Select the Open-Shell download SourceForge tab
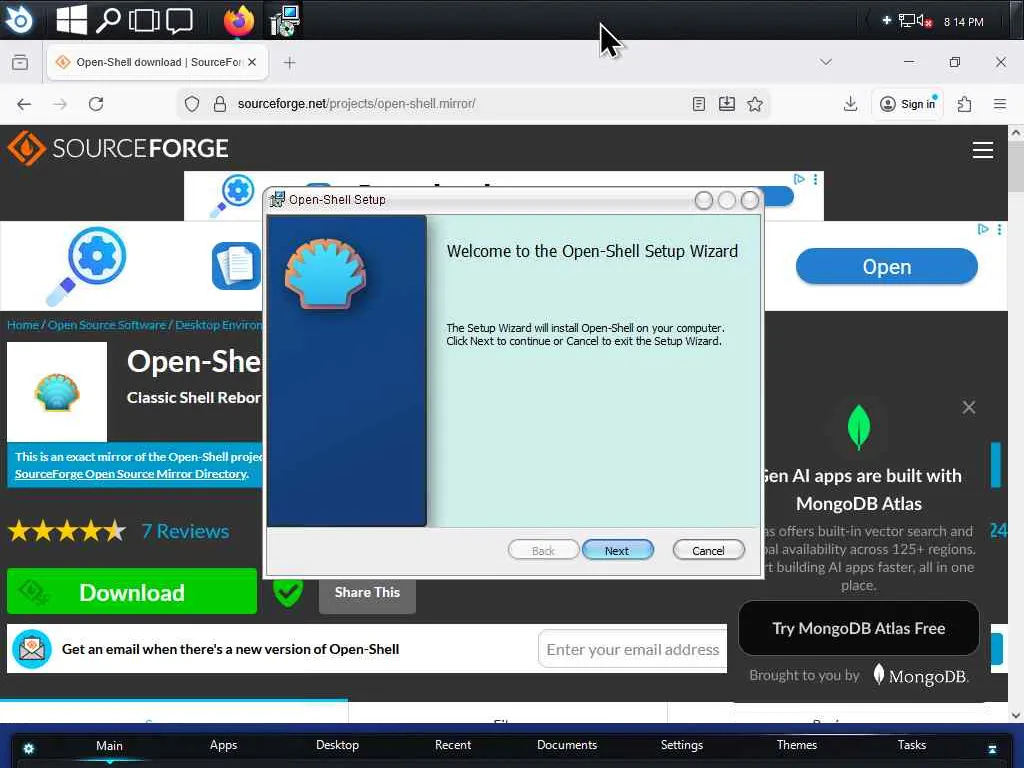This screenshot has width=1024, height=768. 157,62
